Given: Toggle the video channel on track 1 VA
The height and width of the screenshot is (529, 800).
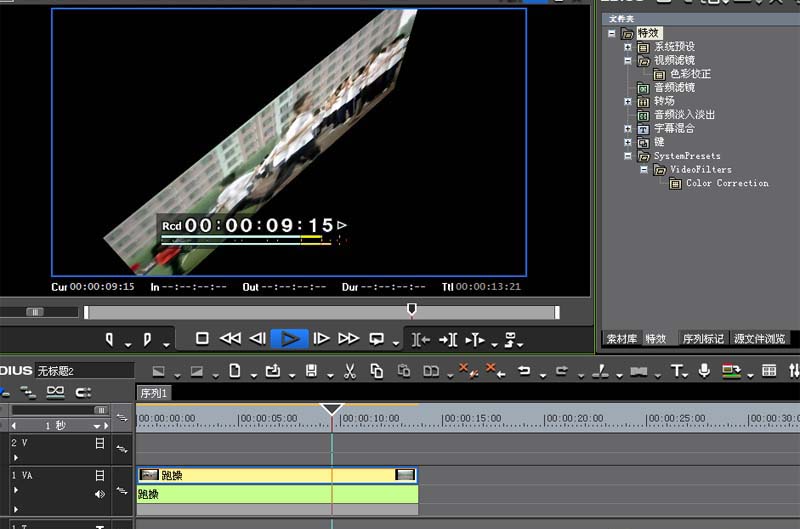Looking at the screenshot, I should point(100,476).
